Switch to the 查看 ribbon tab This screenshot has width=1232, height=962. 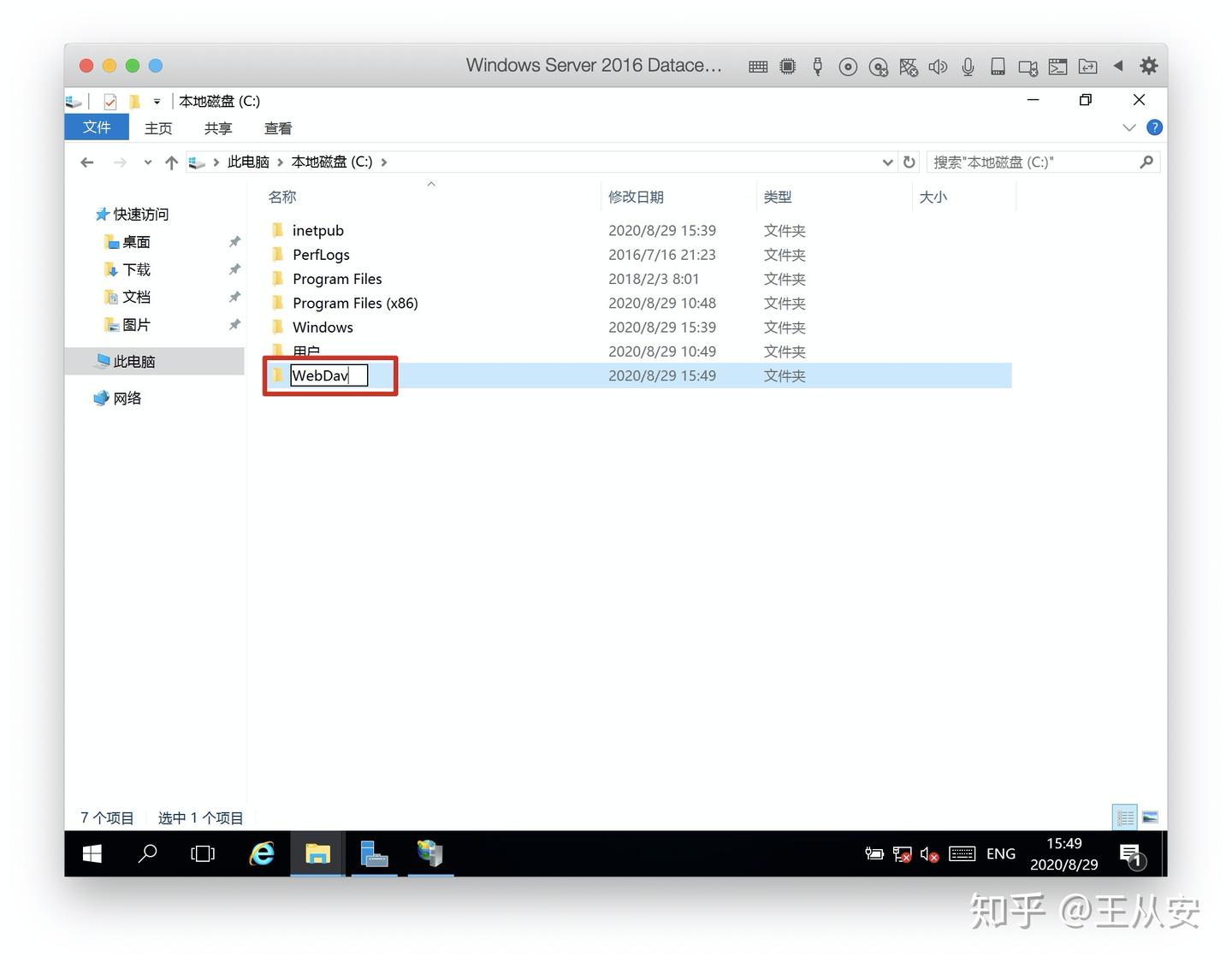pyautogui.click(x=278, y=128)
